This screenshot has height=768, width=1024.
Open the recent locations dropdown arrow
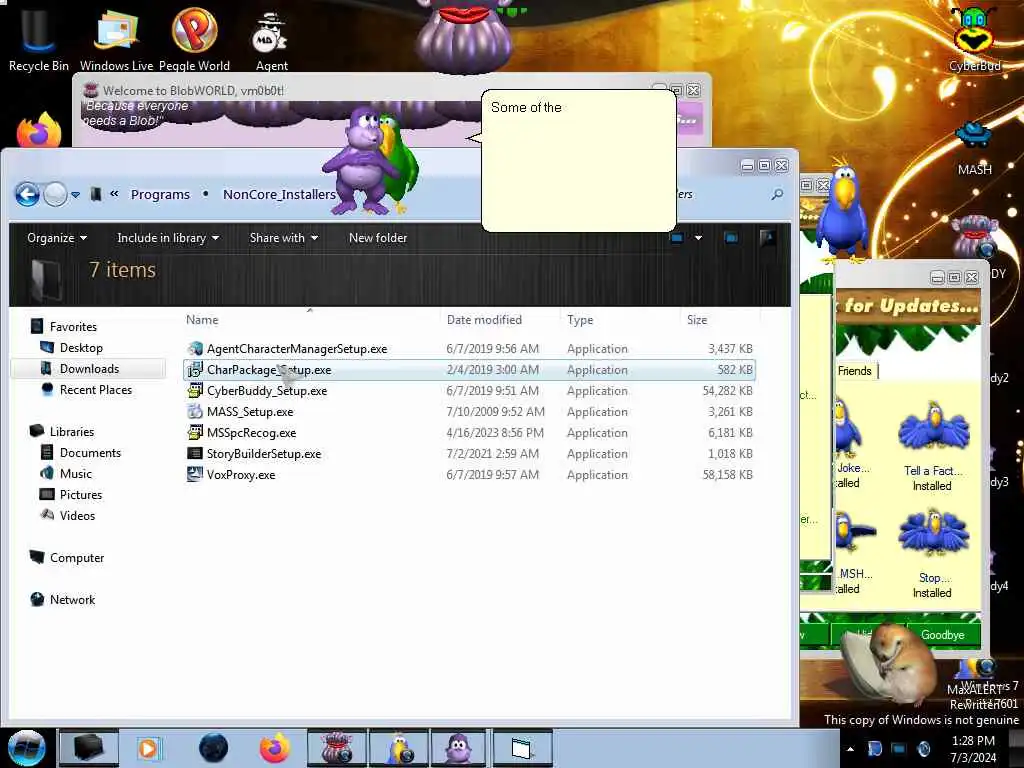click(x=76, y=195)
